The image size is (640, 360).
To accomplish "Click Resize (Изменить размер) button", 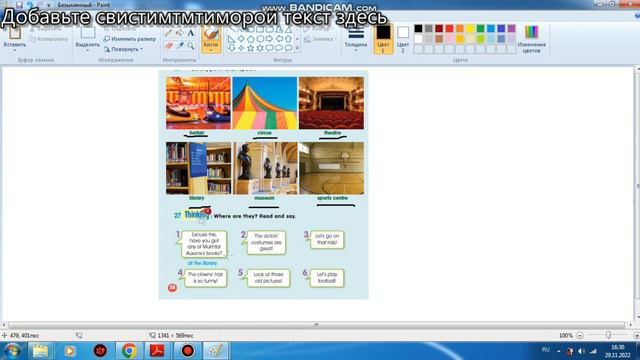I will (x=129, y=39).
